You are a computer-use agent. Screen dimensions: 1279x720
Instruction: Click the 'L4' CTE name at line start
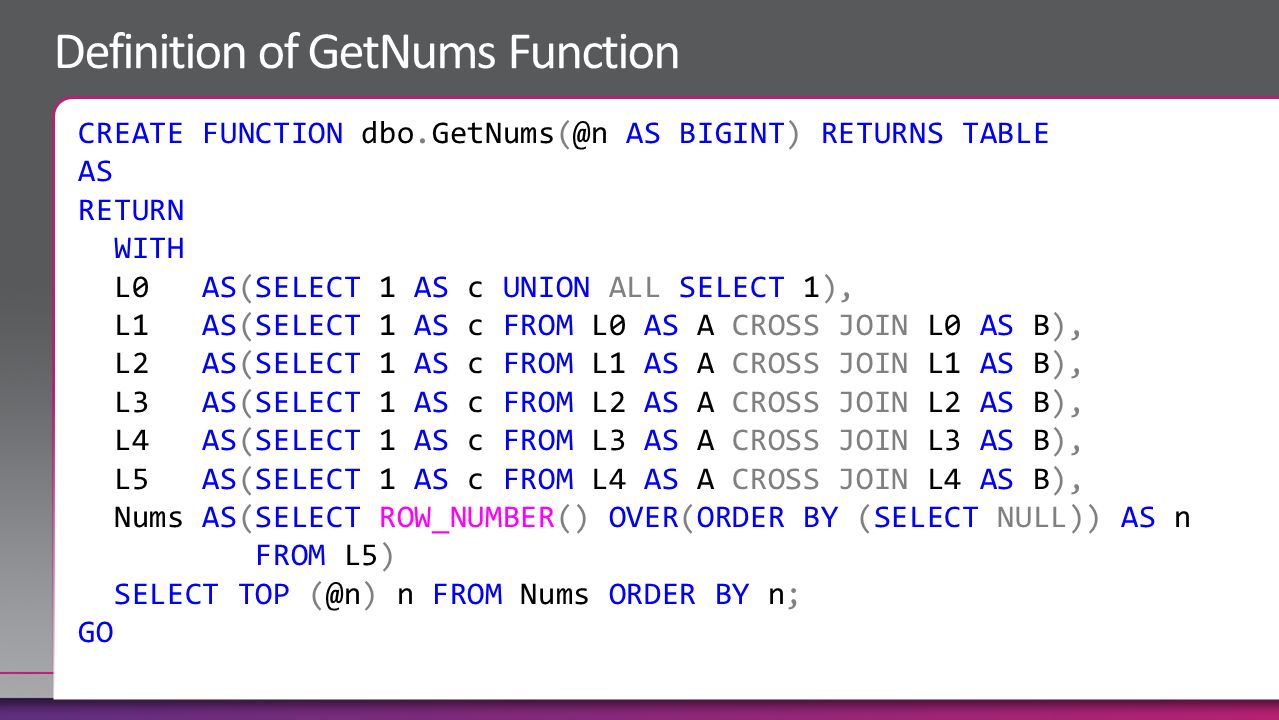click(x=131, y=441)
